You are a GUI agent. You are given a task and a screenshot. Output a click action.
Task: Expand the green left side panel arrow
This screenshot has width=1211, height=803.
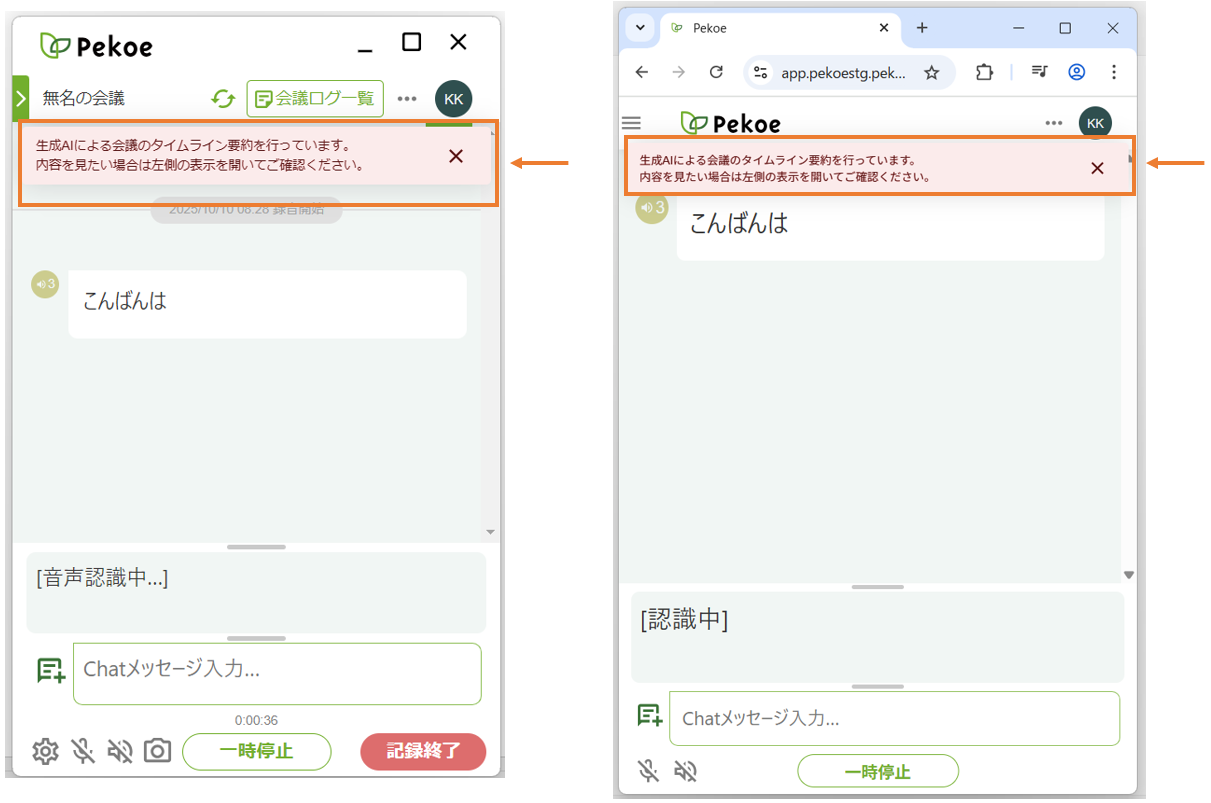[x=20, y=98]
